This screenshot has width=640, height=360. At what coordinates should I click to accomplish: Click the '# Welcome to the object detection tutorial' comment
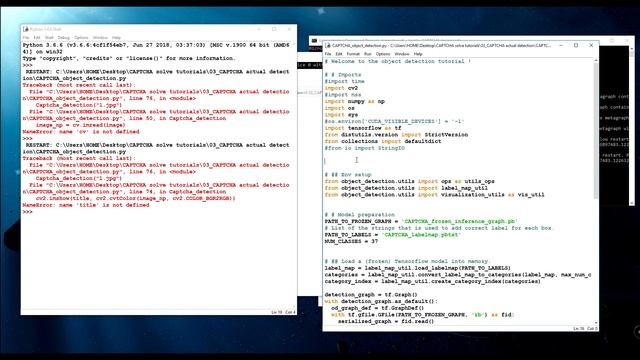click(x=398, y=61)
